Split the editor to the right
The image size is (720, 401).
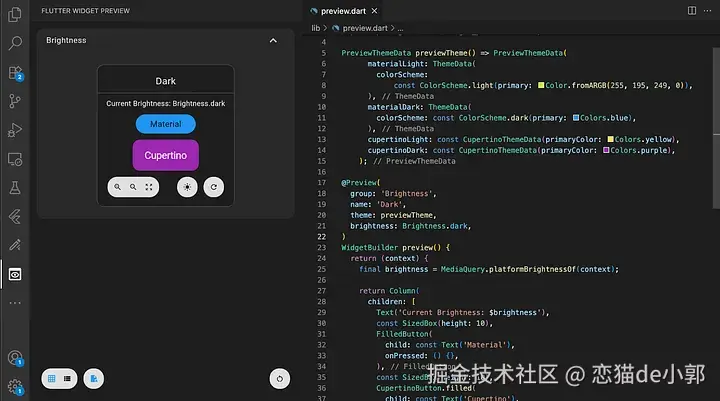692,11
